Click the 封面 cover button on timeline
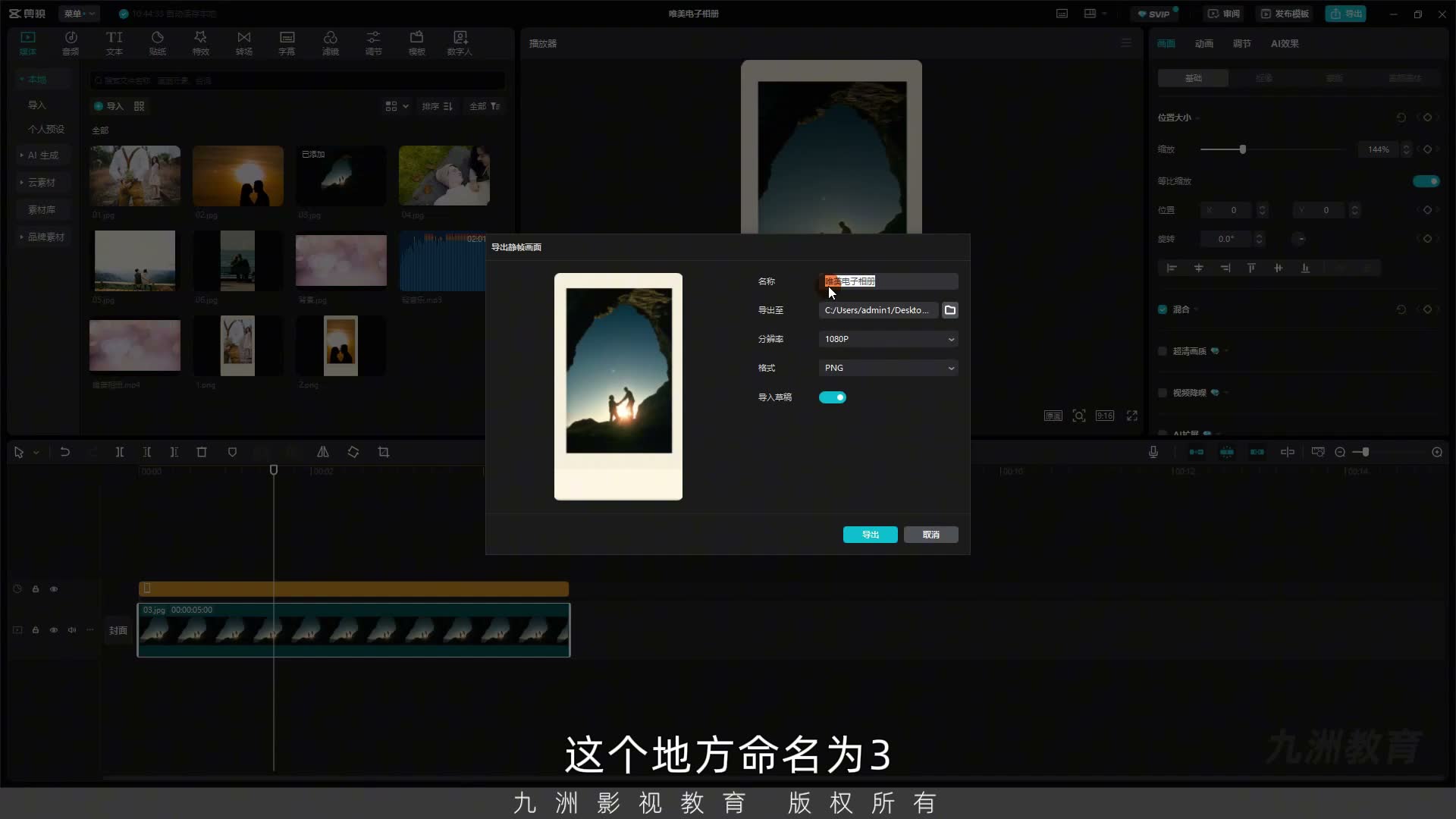Viewport: 1456px width, 819px height. (x=118, y=630)
